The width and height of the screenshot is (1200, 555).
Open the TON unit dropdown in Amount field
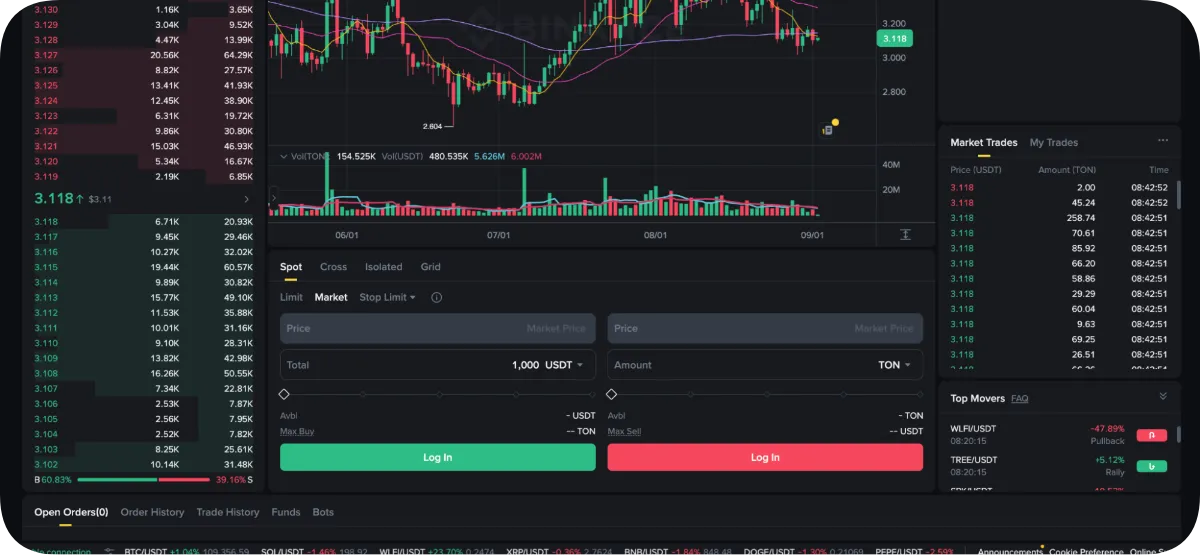(895, 365)
